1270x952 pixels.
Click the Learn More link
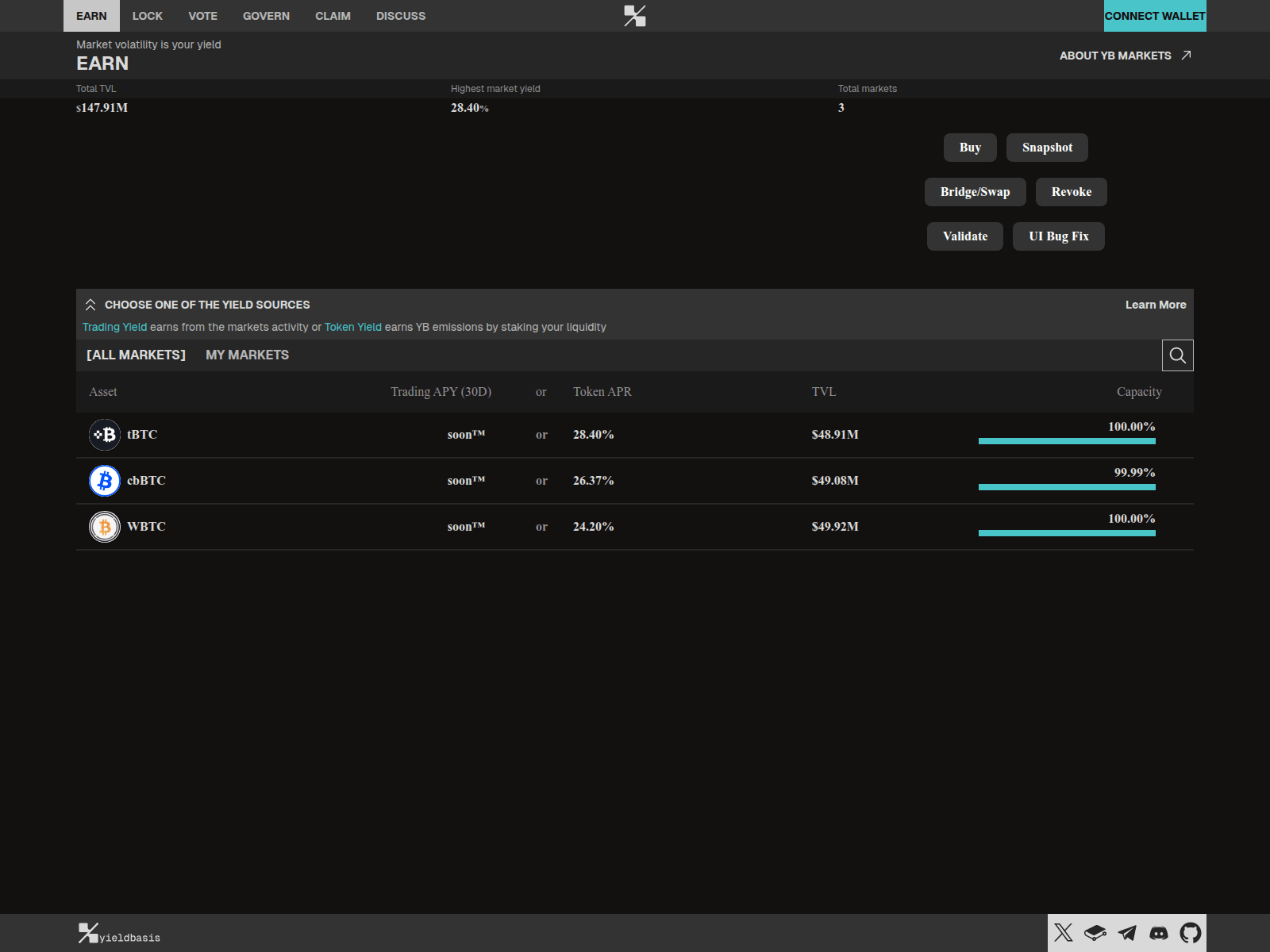tap(1156, 305)
